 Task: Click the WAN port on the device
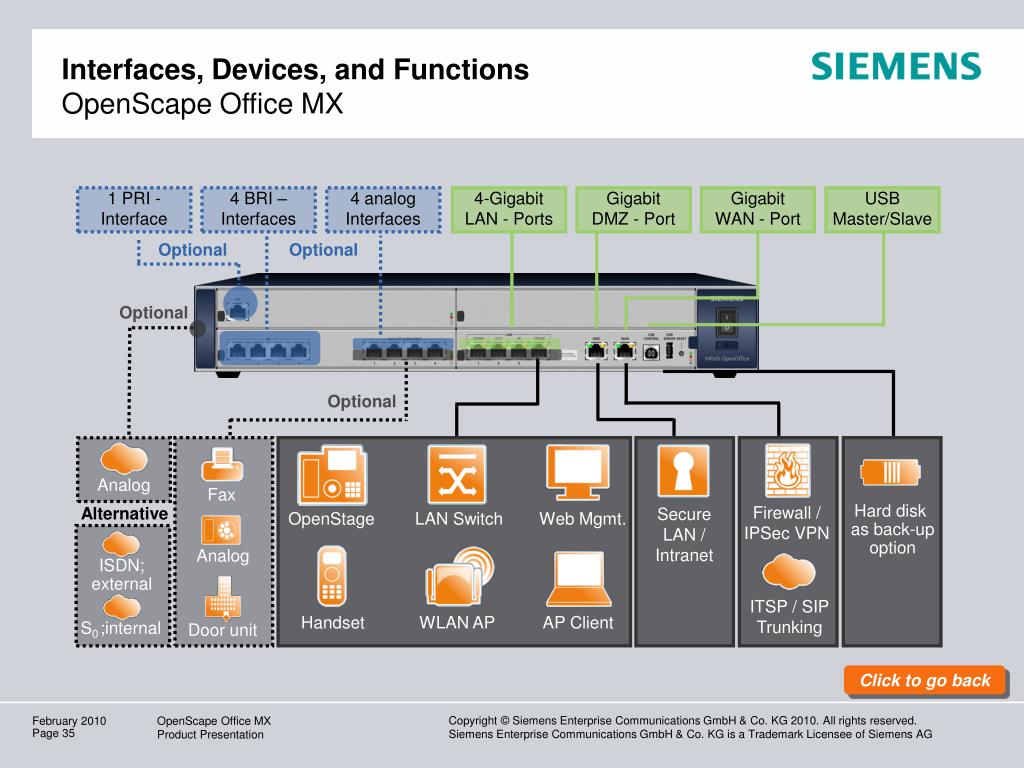click(x=625, y=351)
